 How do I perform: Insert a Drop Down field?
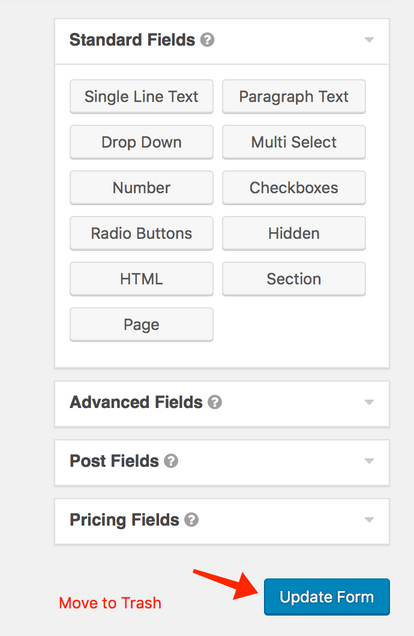142,142
